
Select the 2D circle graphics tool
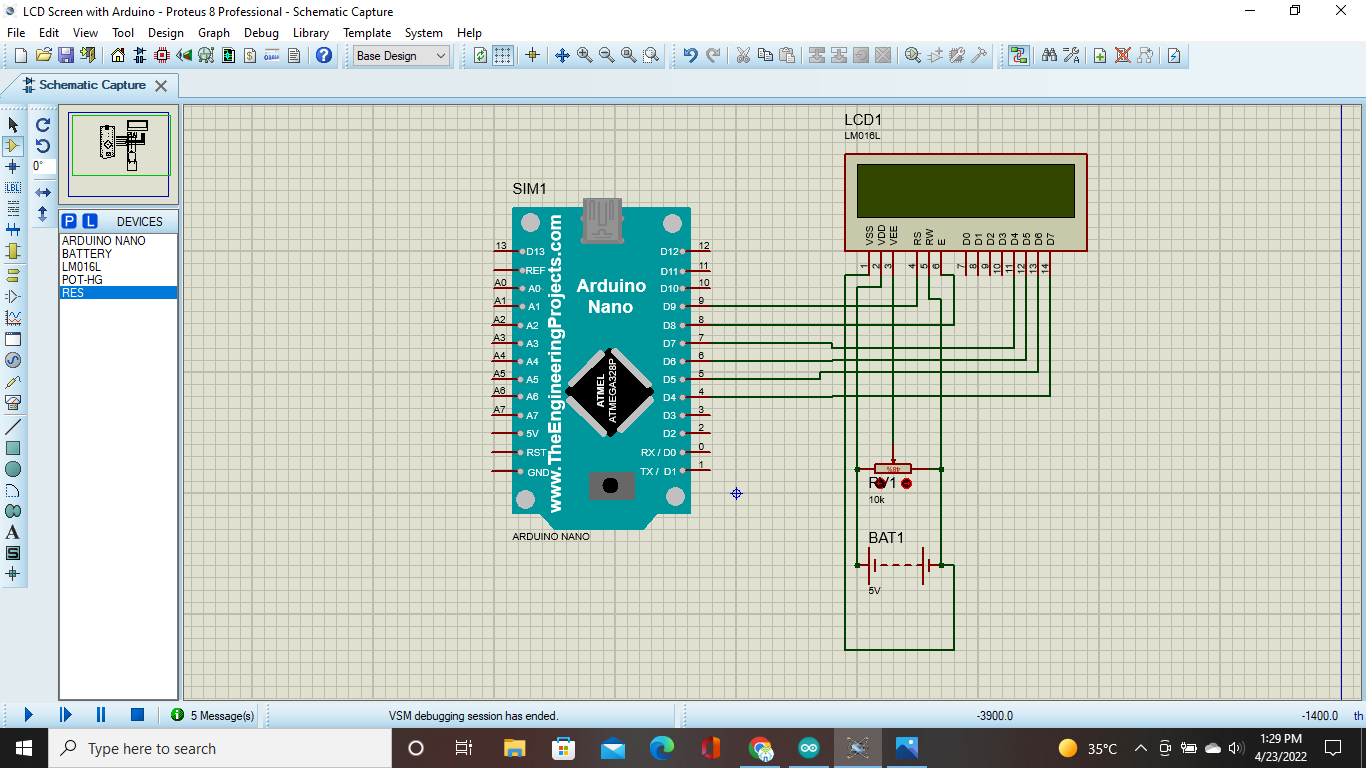click(x=13, y=469)
